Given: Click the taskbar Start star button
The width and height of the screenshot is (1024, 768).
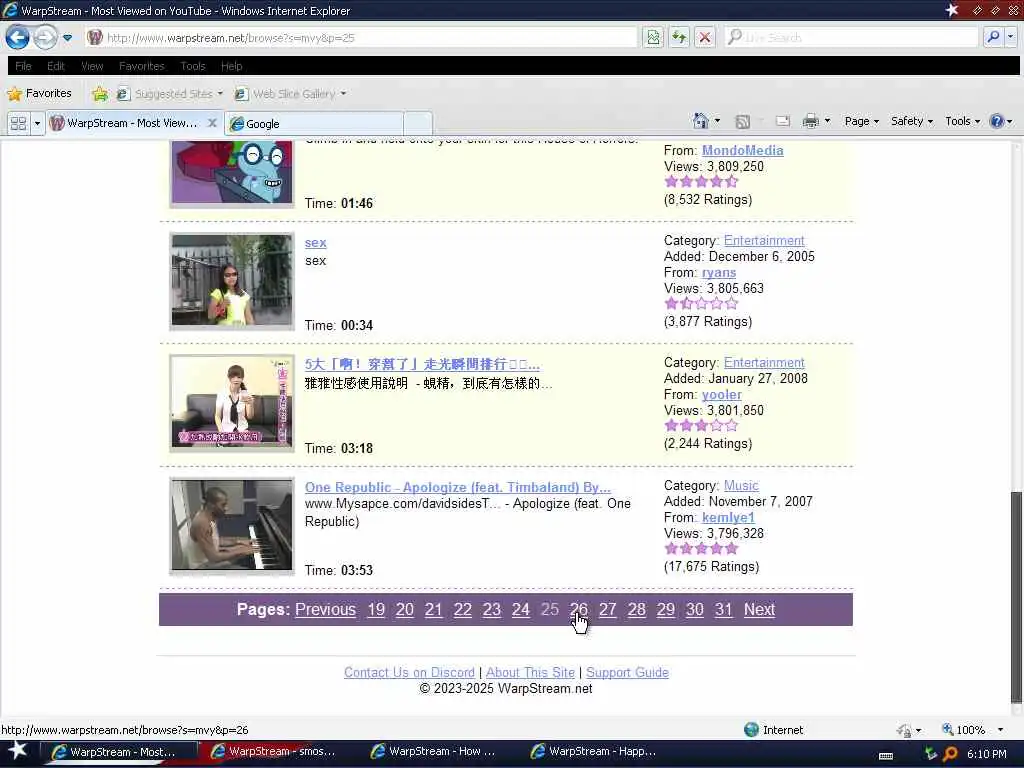Looking at the screenshot, I should pyautogui.click(x=17, y=751).
